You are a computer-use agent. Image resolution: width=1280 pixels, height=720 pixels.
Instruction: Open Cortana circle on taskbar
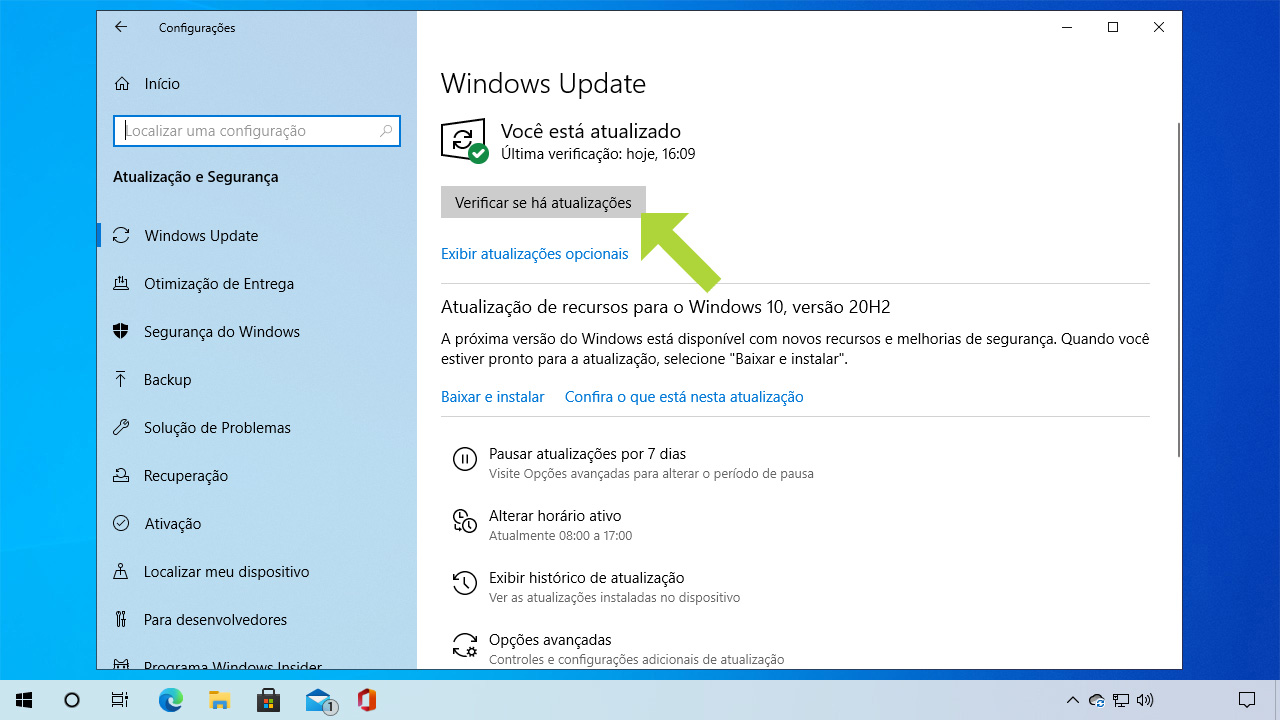point(72,700)
